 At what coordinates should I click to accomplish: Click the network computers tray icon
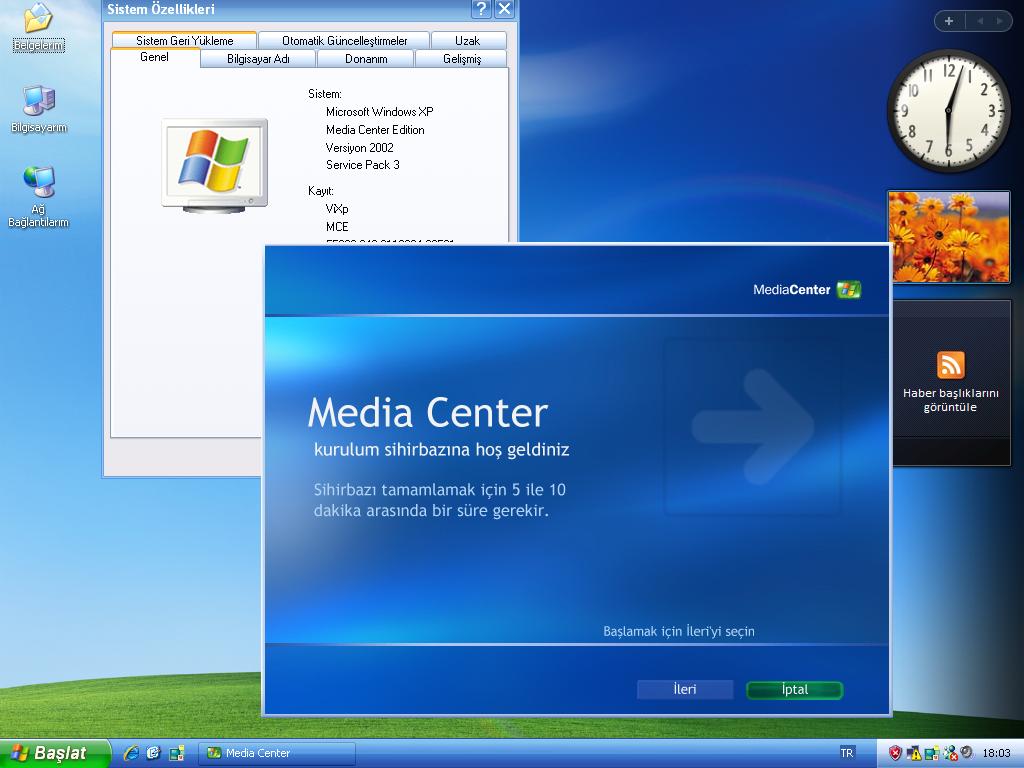point(931,753)
